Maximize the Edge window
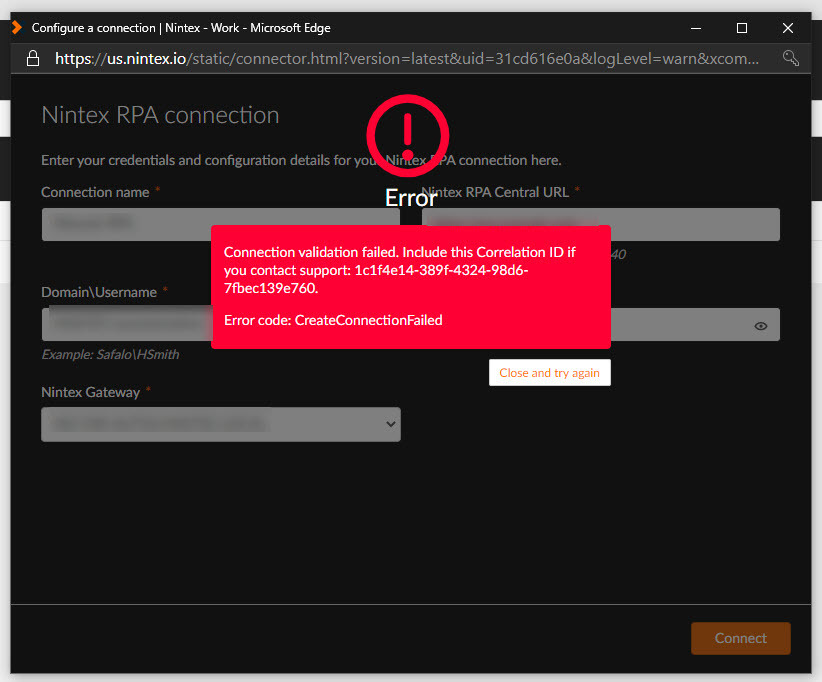The height and width of the screenshot is (682, 822). point(742,28)
